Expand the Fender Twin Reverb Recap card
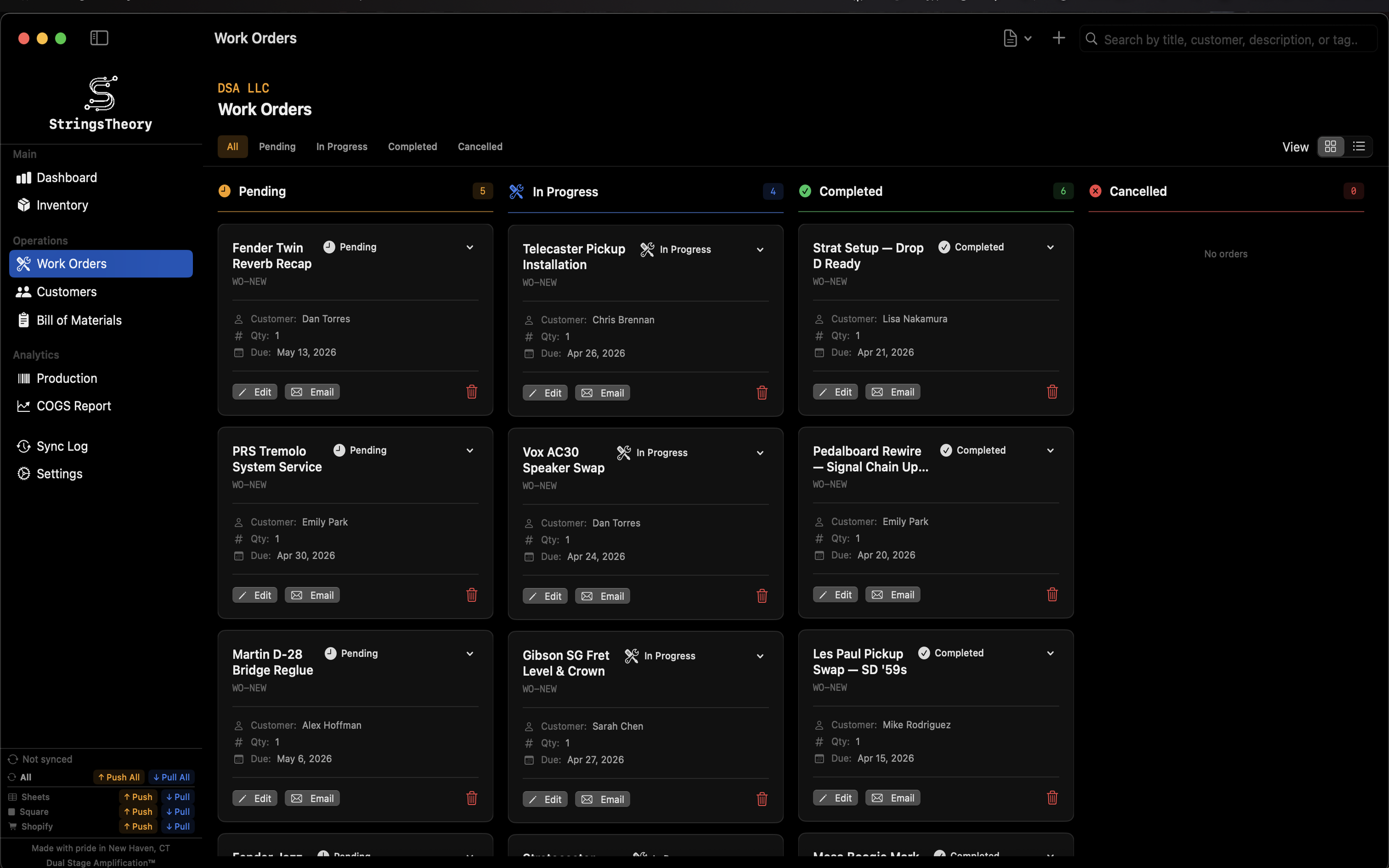This screenshot has width=1389, height=868. pos(469,247)
